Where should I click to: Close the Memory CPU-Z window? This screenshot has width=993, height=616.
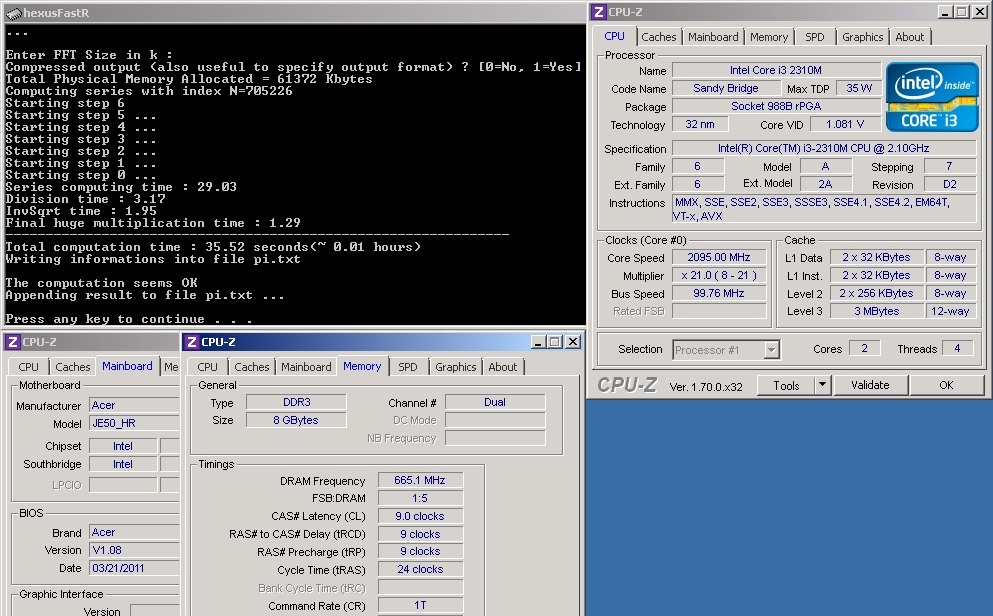pos(572,342)
